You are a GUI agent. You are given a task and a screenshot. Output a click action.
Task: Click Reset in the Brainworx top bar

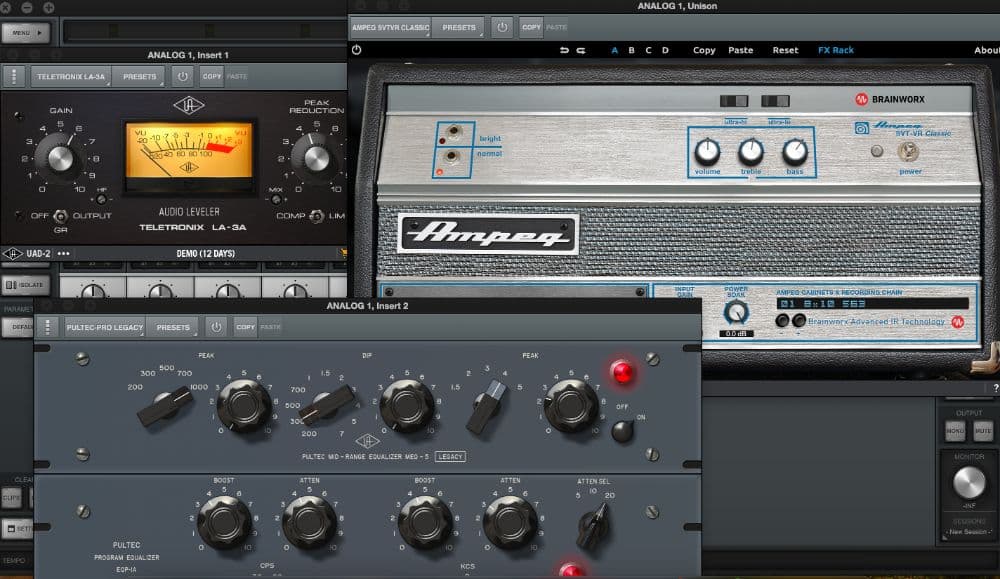(x=785, y=50)
